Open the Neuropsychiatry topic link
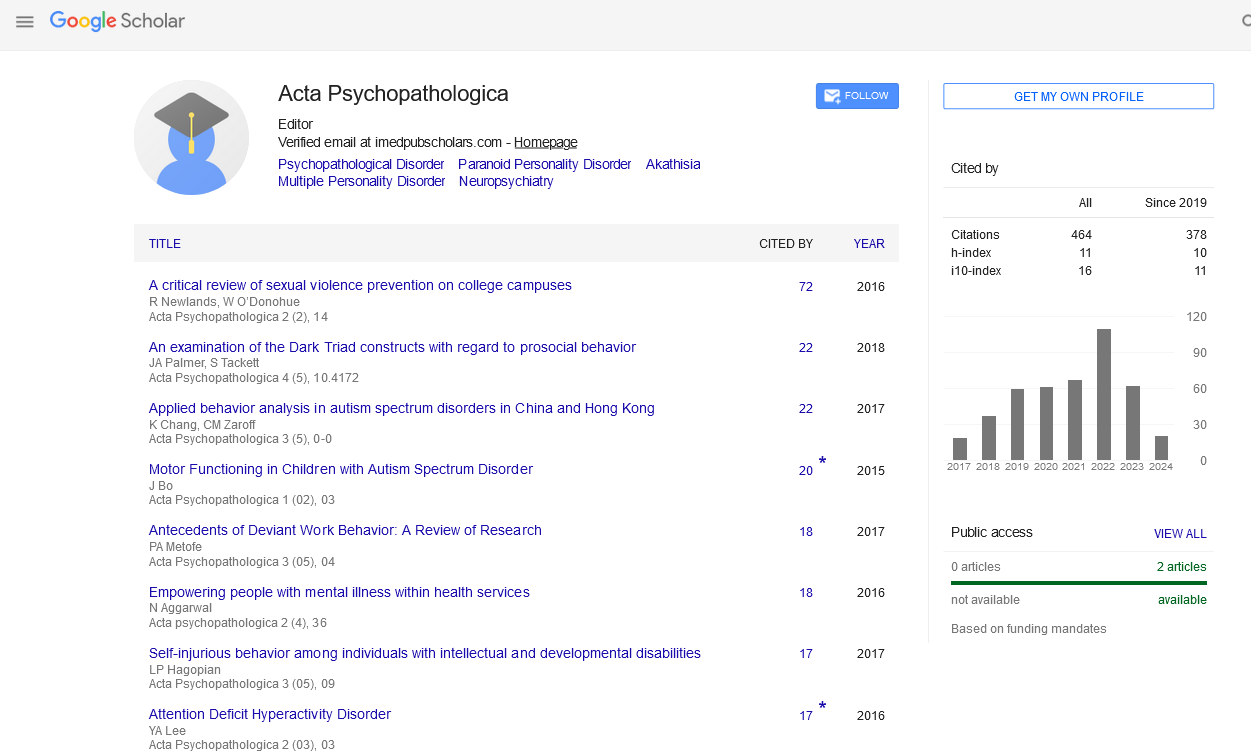The image size is (1251, 756). pyautogui.click(x=506, y=181)
